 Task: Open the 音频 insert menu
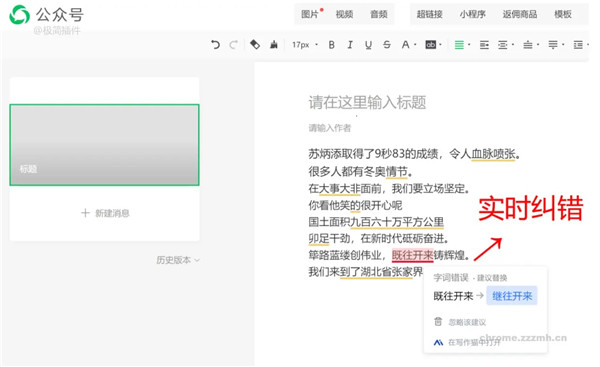[379, 14]
